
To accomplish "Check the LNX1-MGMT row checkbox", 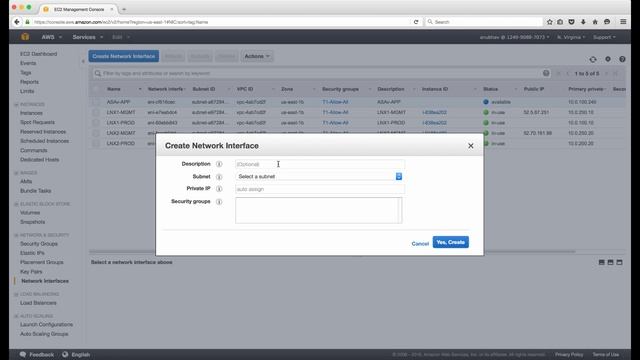I will tap(96, 112).
